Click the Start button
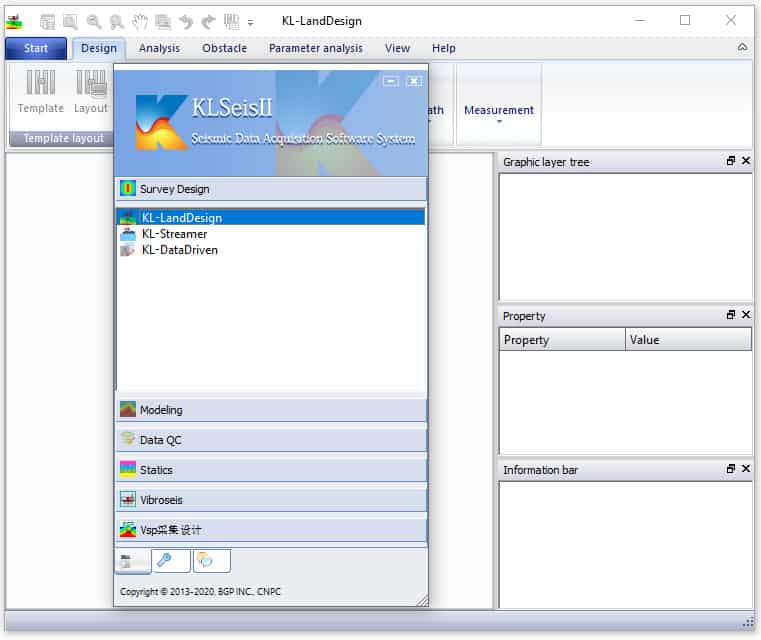 click(x=36, y=48)
